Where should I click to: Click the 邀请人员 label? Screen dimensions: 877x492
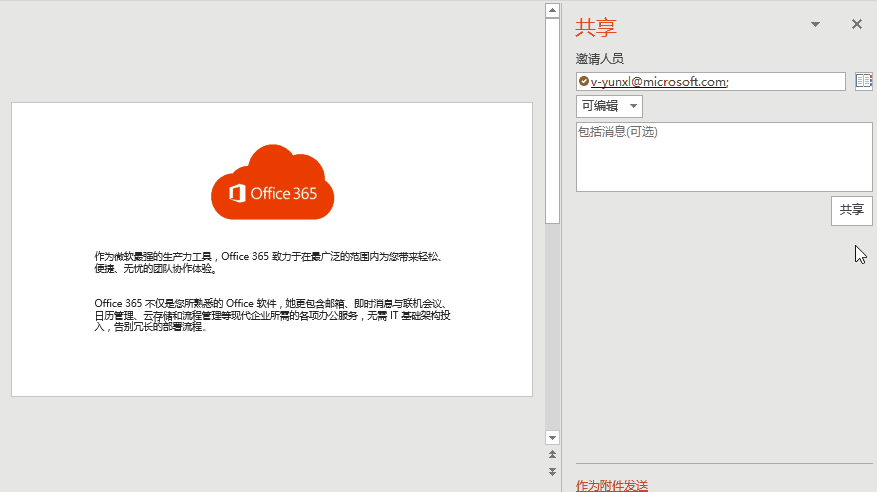pyautogui.click(x=600, y=58)
